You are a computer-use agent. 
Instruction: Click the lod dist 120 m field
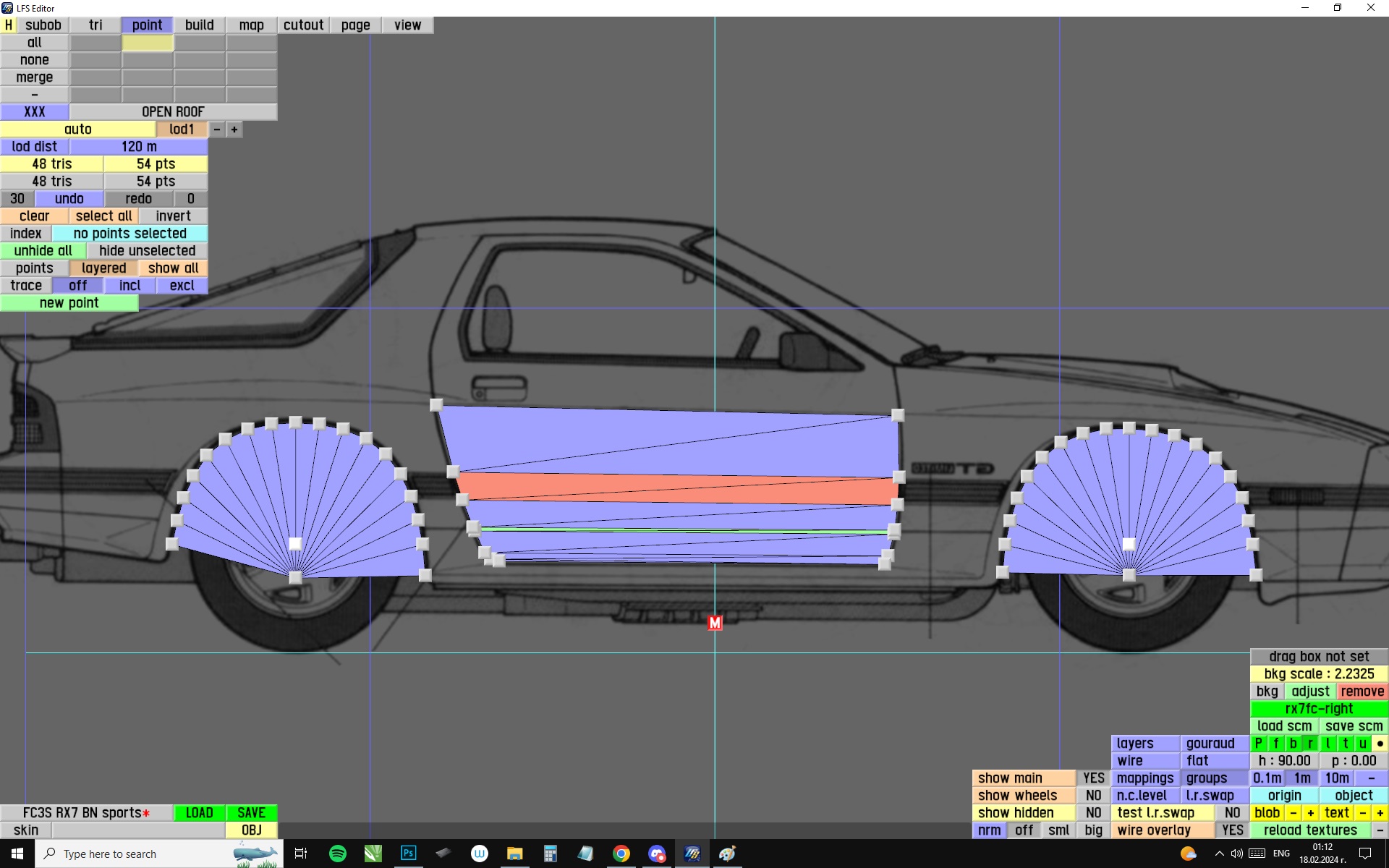pos(139,147)
